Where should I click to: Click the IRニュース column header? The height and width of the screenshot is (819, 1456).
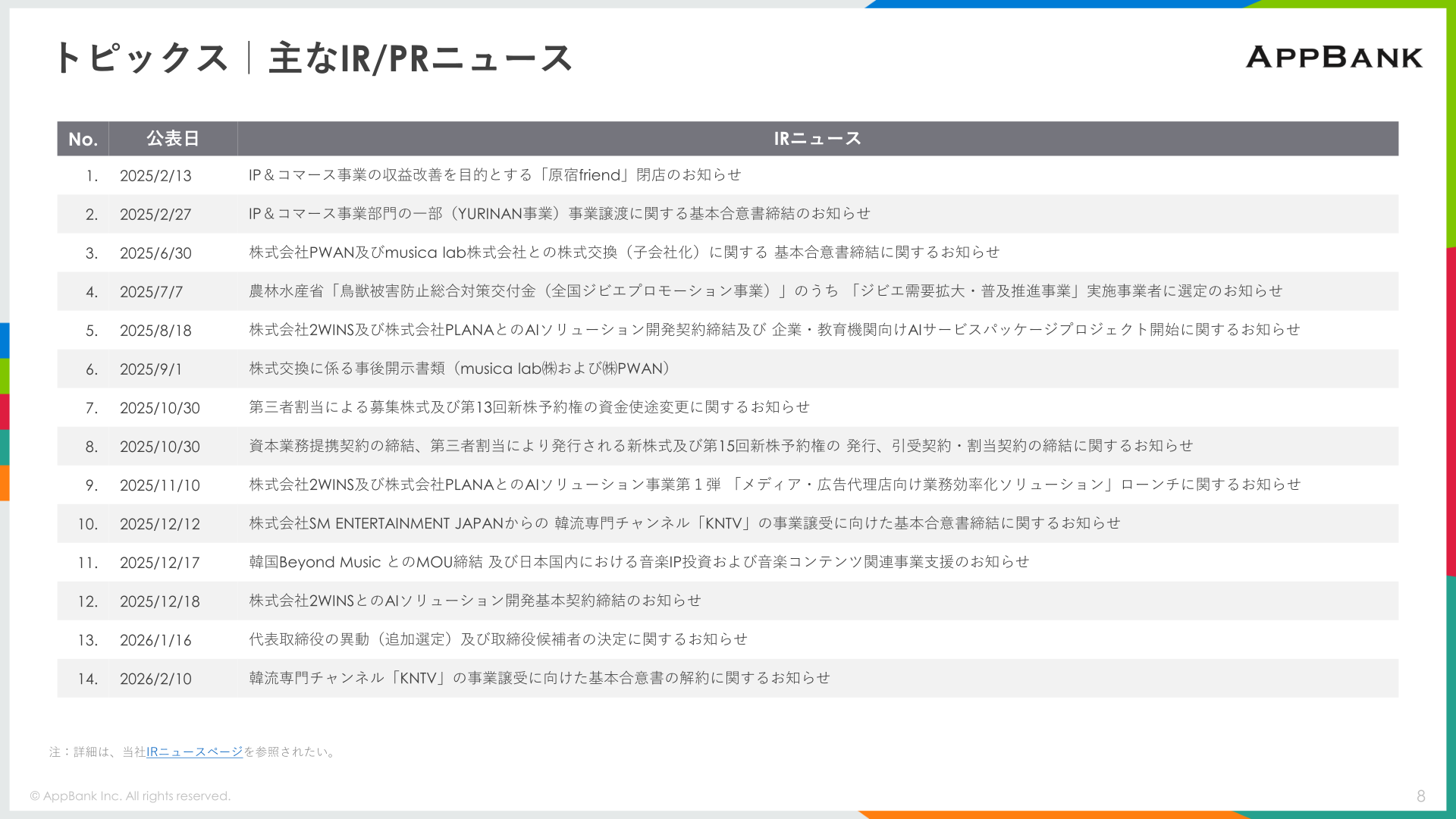pyautogui.click(x=817, y=139)
